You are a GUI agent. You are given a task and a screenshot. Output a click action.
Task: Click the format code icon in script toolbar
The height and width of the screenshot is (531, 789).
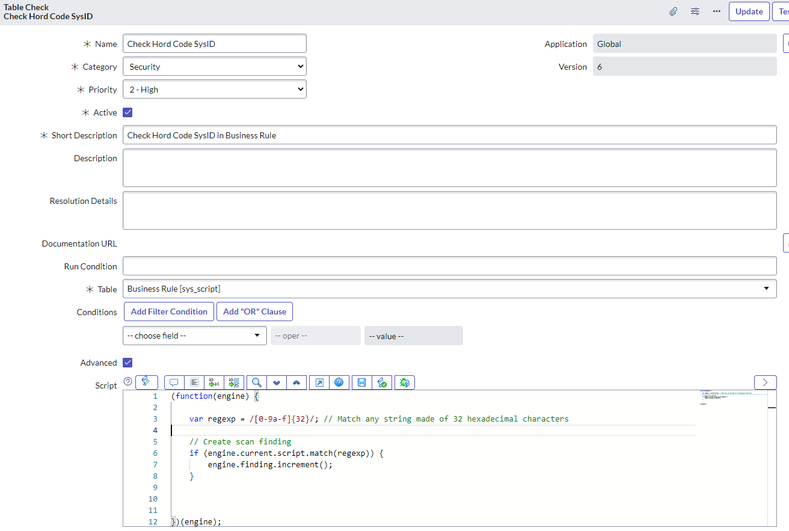[194, 383]
